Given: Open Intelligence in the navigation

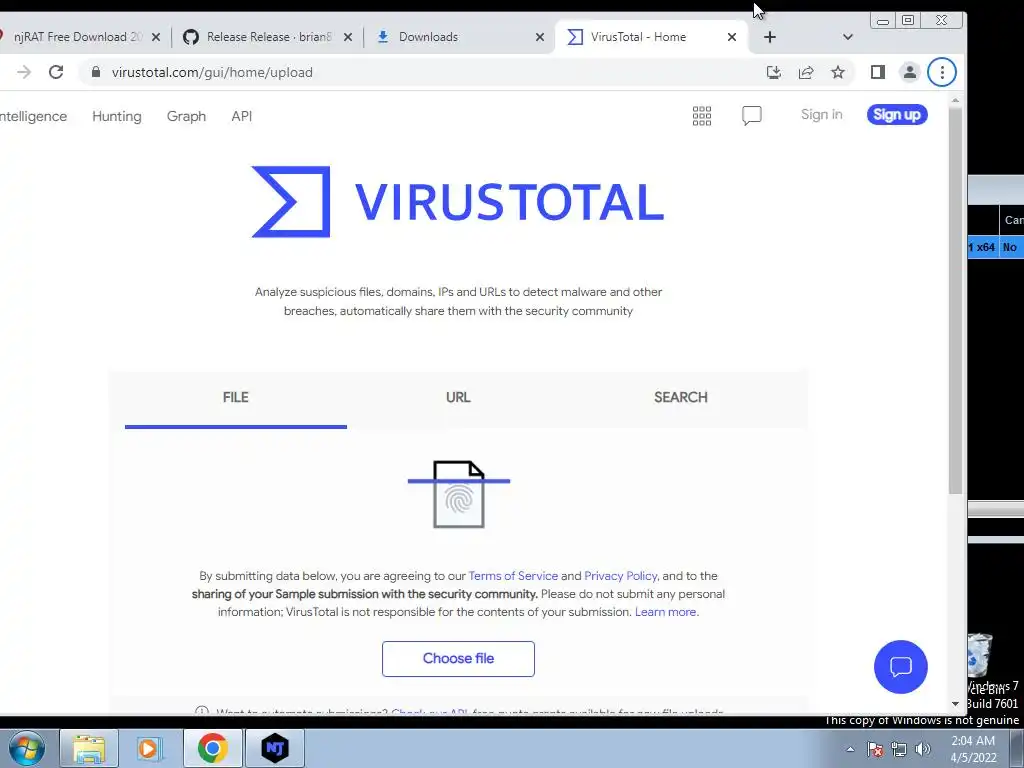Looking at the screenshot, I should coord(33,116).
